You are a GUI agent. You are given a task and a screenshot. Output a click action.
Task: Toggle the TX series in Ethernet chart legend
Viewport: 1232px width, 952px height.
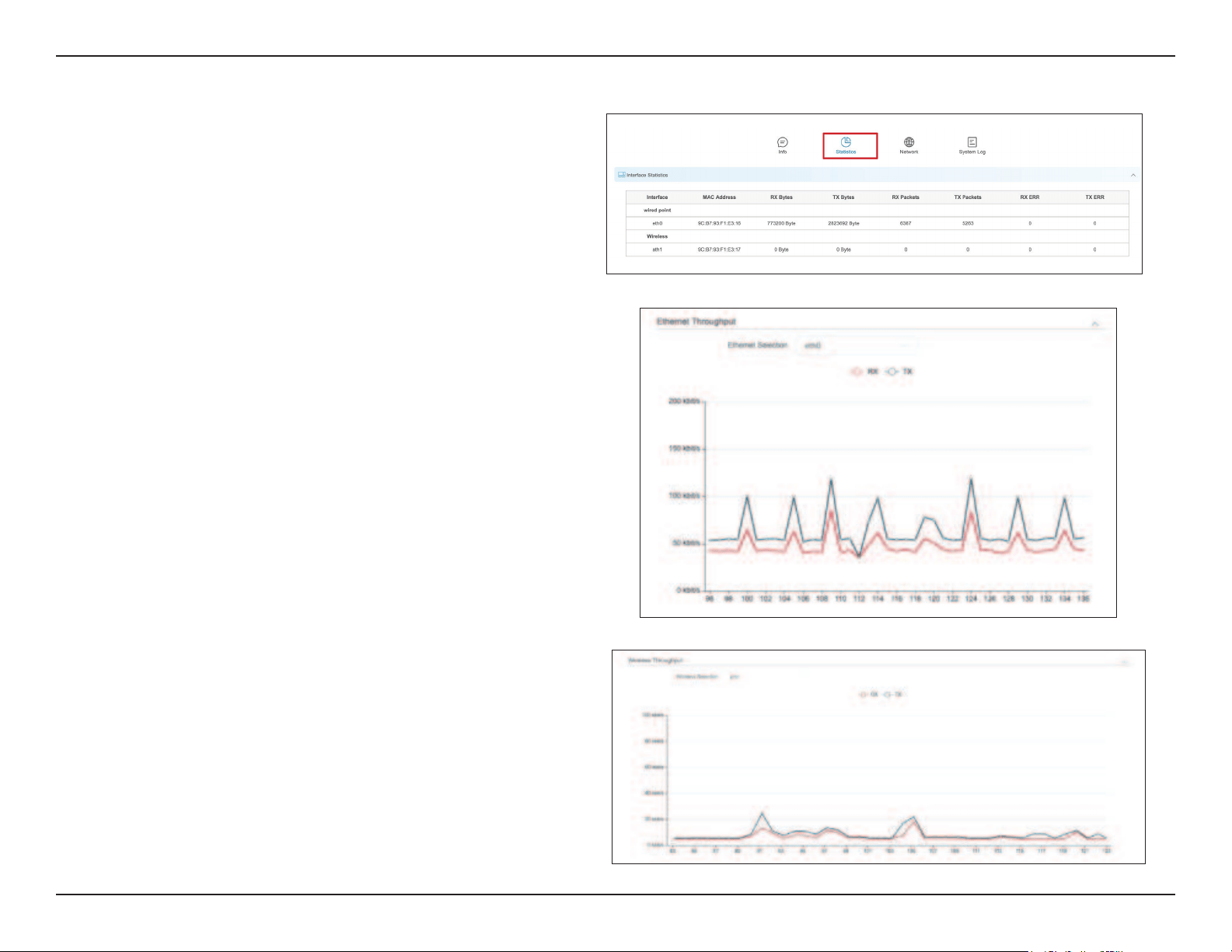pyautogui.click(x=899, y=371)
